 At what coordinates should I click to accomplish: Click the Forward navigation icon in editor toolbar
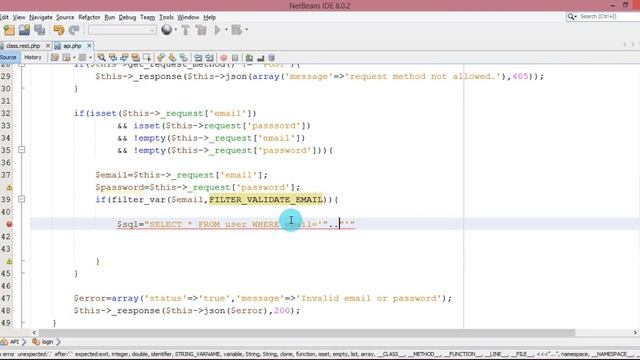click(82, 58)
